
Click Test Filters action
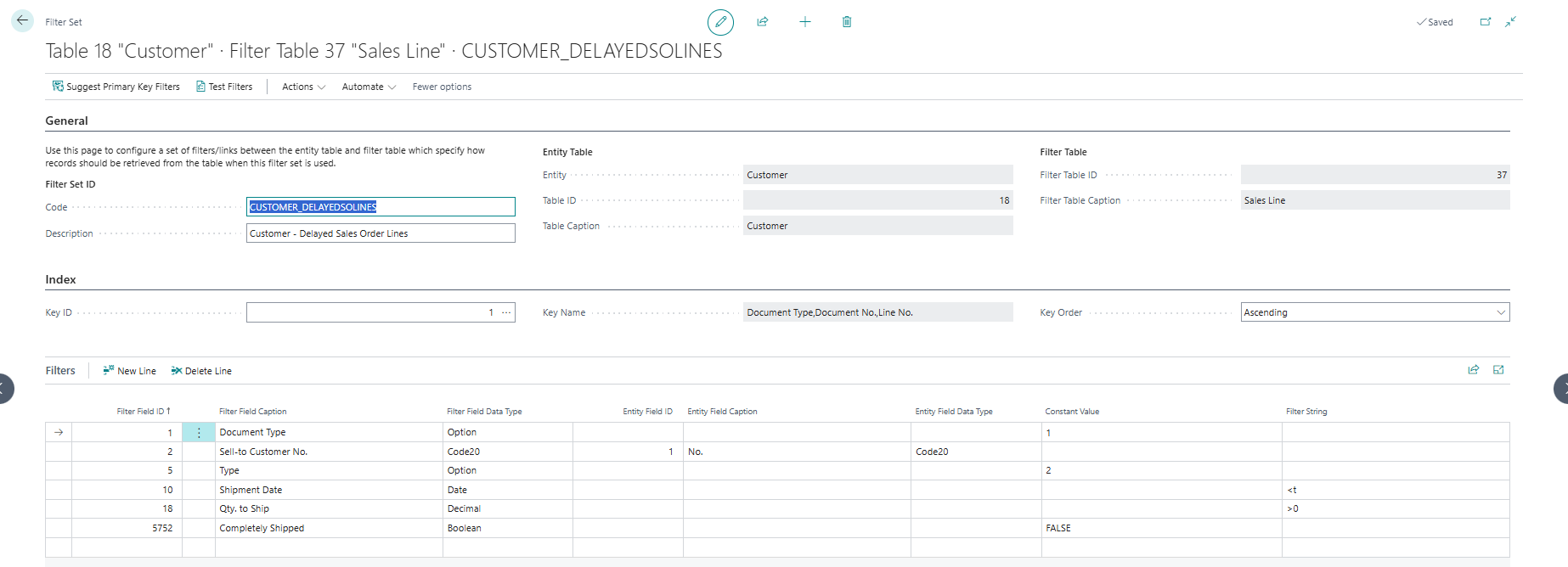coord(224,87)
